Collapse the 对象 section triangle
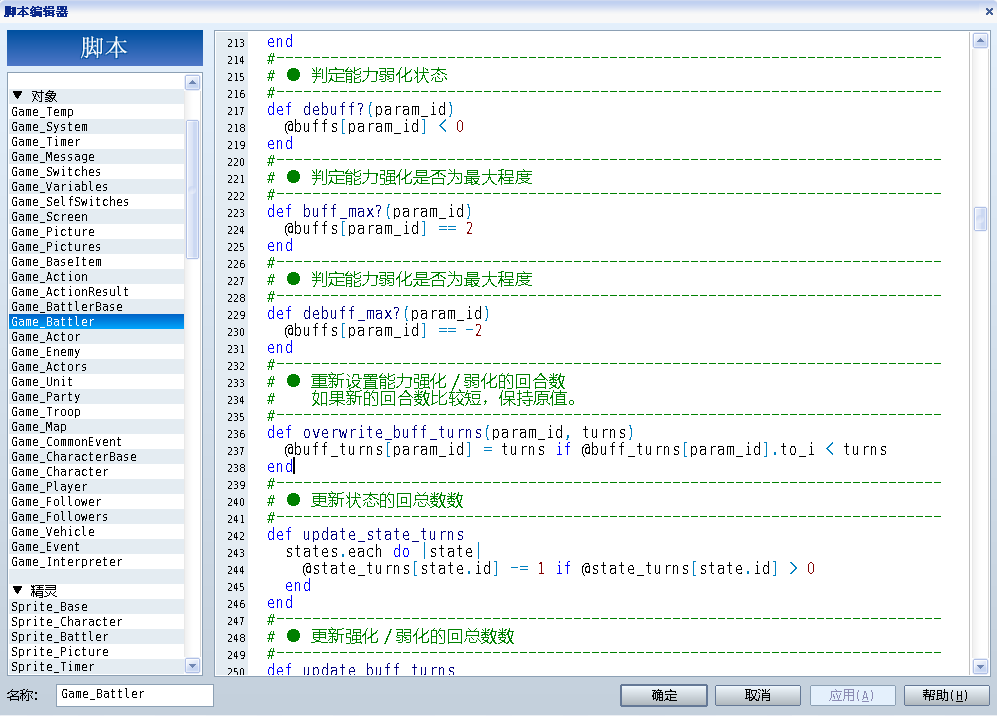The height and width of the screenshot is (716, 997). click(x=17, y=95)
